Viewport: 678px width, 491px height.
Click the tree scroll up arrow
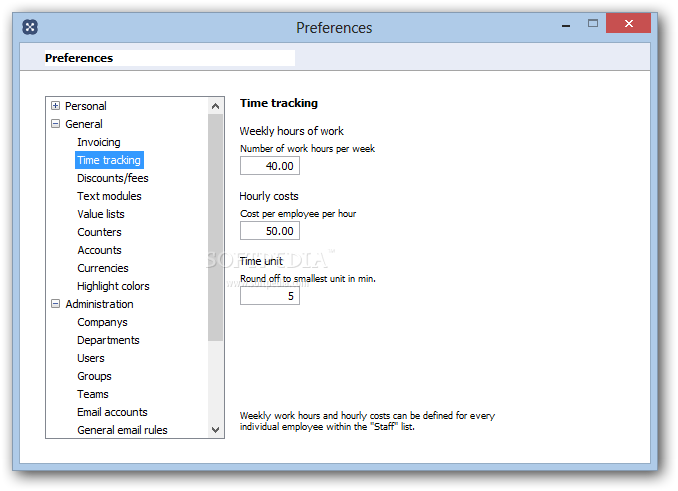click(215, 106)
